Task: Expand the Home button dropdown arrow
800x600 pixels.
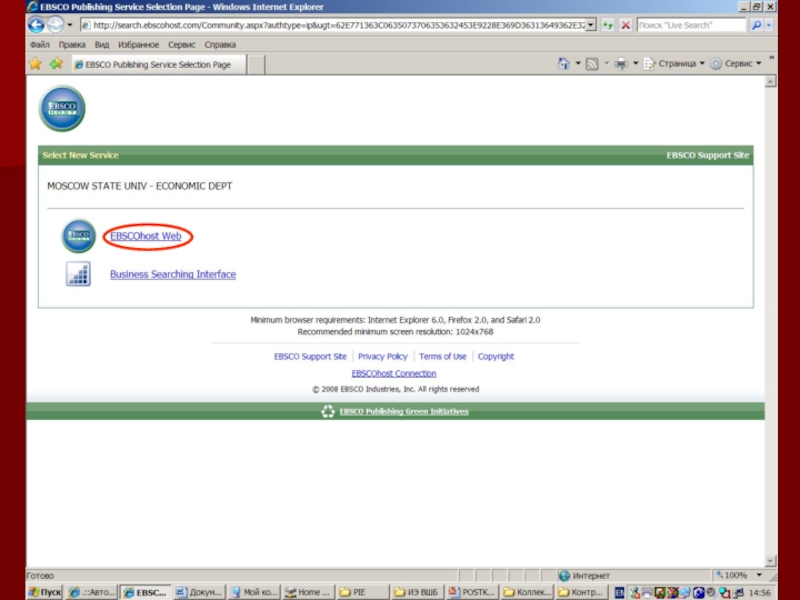Action: [578, 64]
